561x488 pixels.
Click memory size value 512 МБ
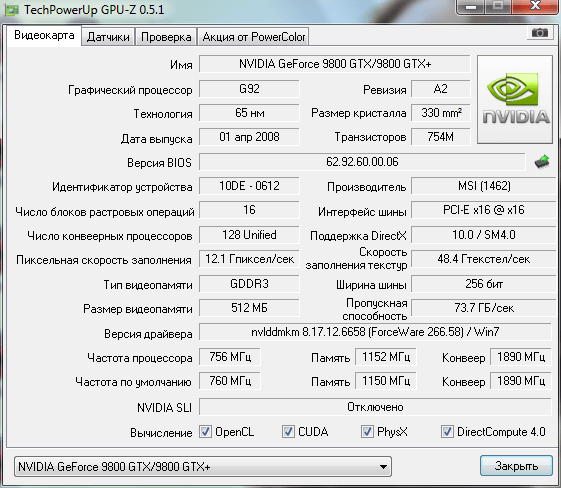tap(249, 308)
